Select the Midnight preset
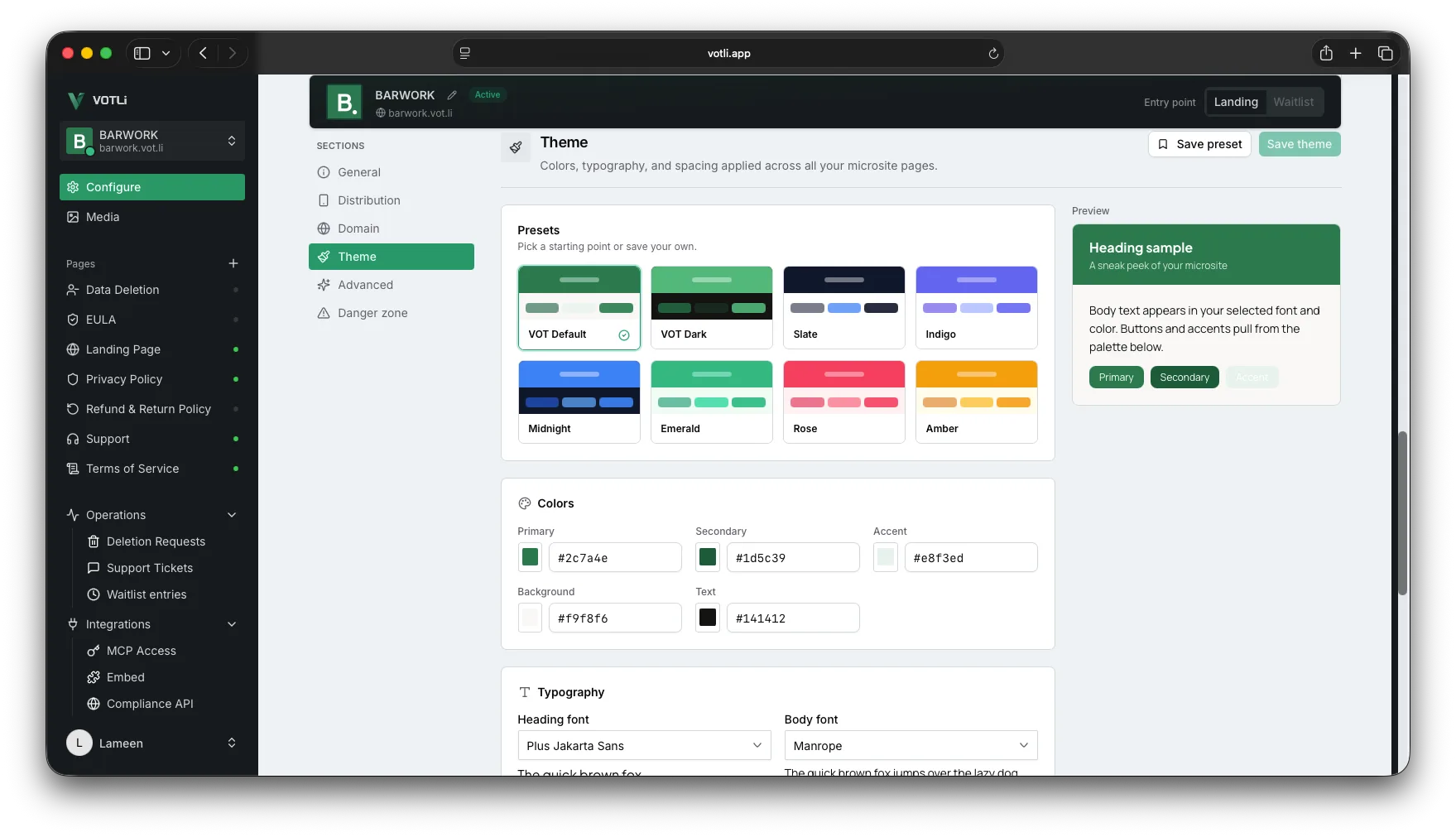 pos(579,402)
